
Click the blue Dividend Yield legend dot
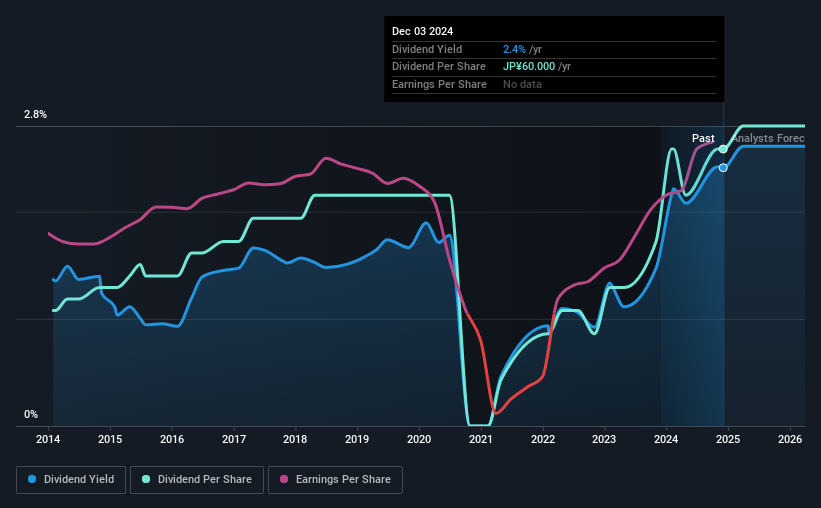tap(32, 479)
